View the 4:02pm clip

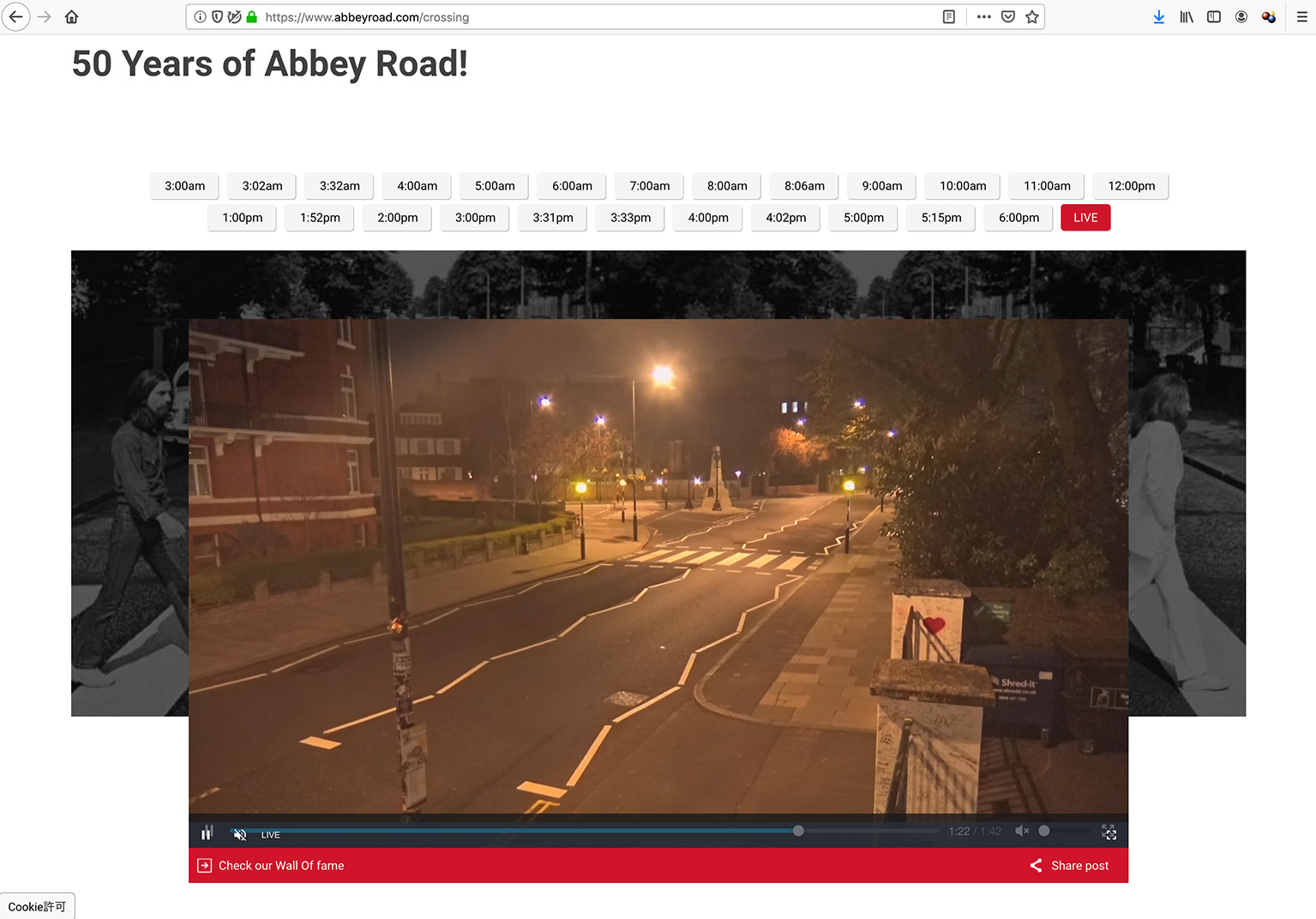pos(786,218)
